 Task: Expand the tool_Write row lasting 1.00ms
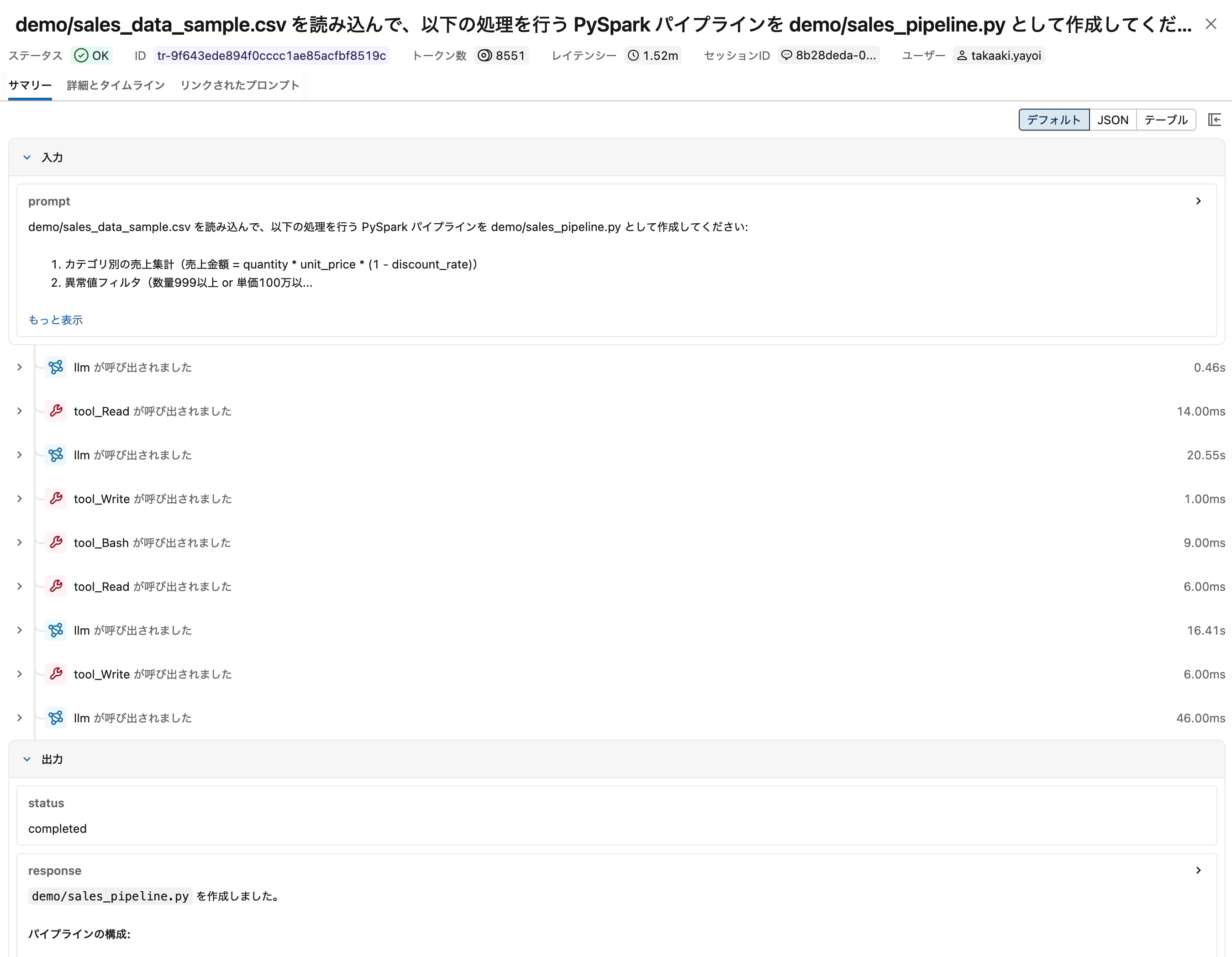(x=20, y=499)
